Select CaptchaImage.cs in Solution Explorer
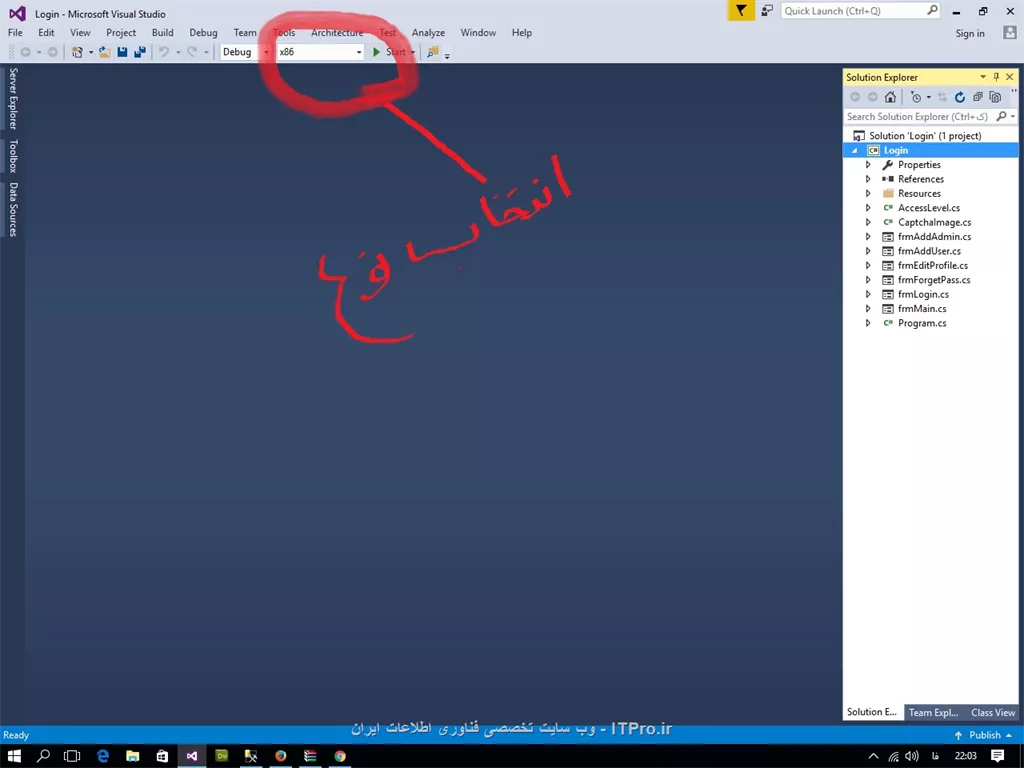Viewport: 1024px width, 768px height. click(x=935, y=223)
